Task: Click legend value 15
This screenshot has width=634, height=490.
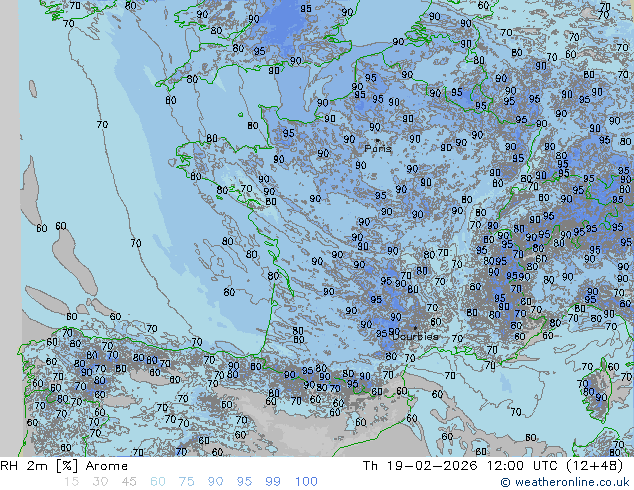Action: [x=71, y=482]
